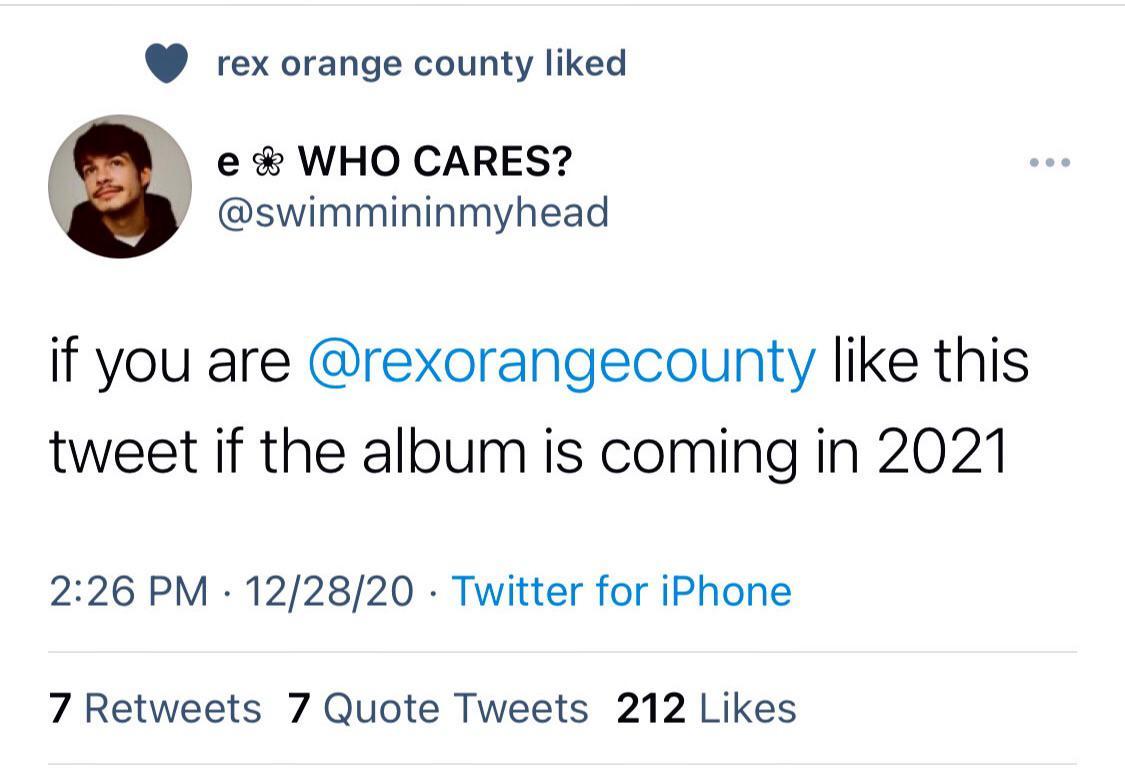Select the tweet body text

tap(540, 405)
